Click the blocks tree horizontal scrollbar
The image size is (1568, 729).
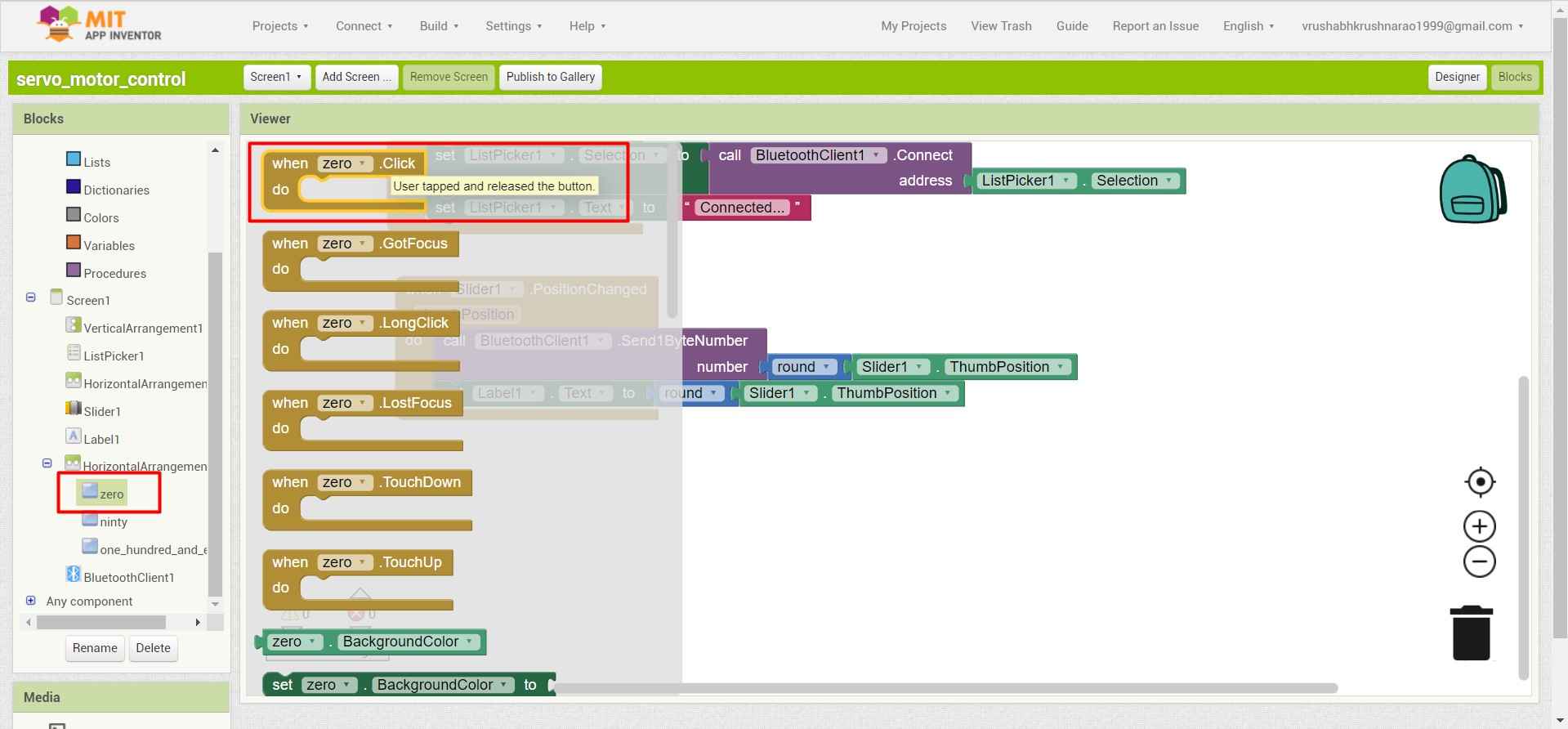[101, 622]
